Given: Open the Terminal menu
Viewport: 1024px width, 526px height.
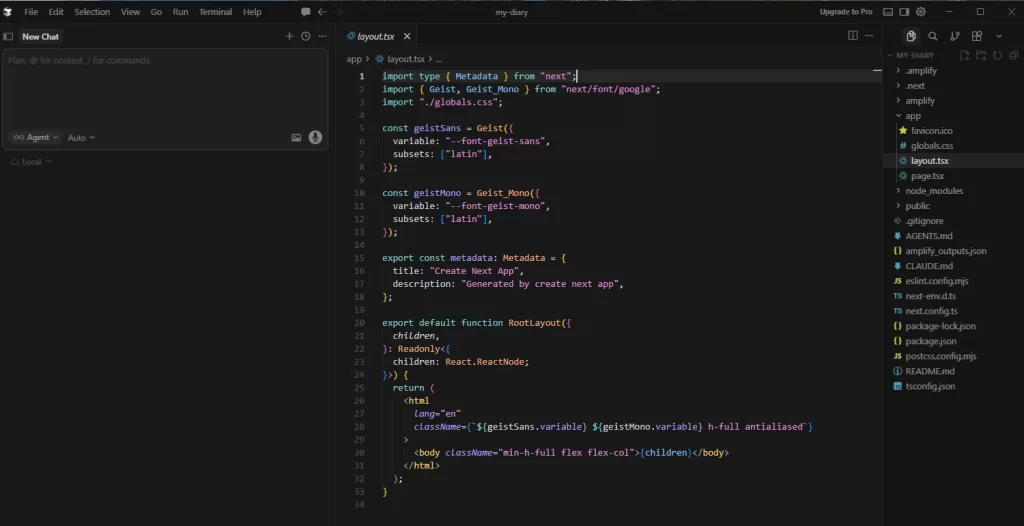Looking at the screenshot, I should (215, 12).
